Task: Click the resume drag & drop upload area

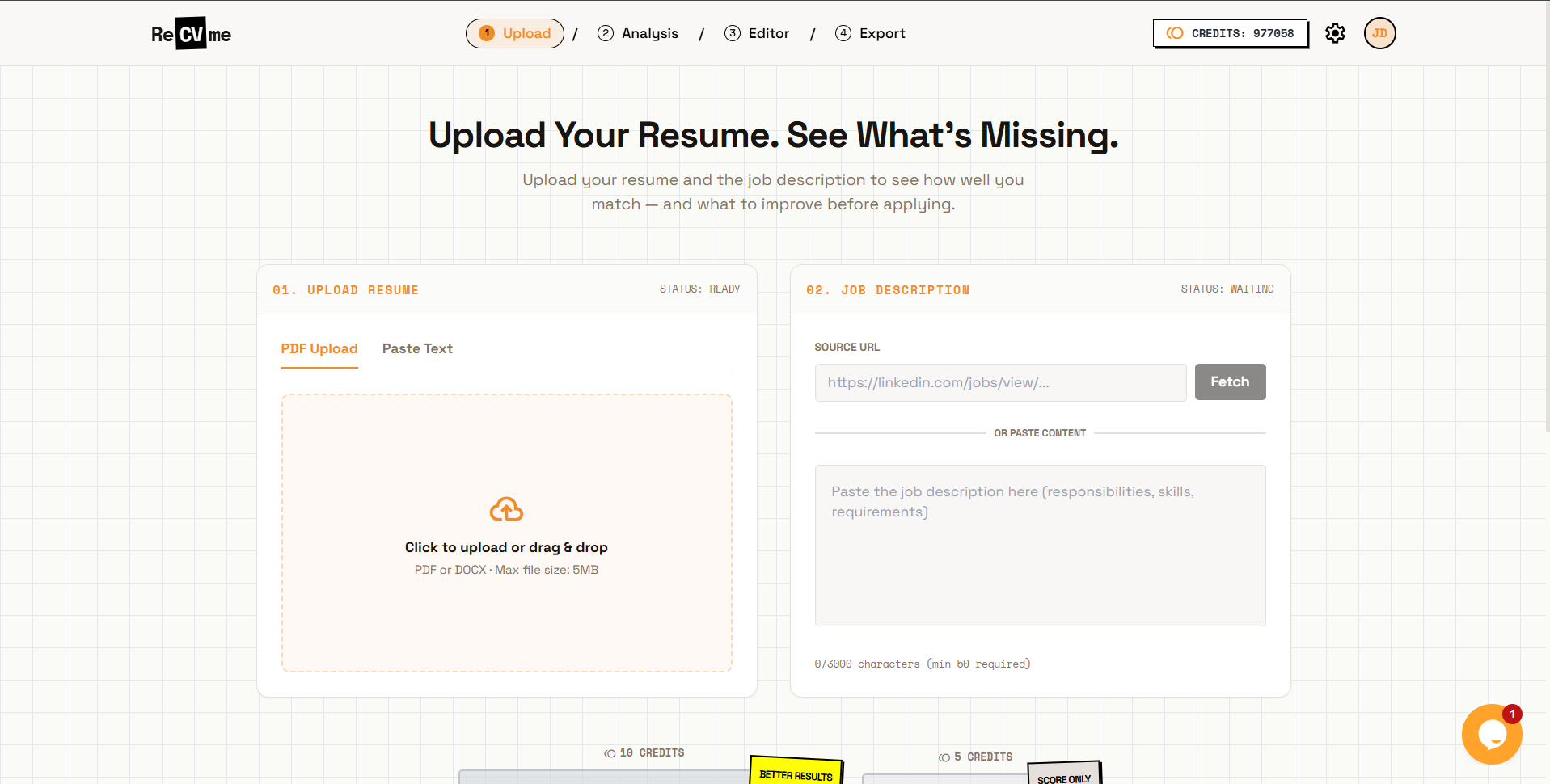Action: (x=506, y=533)
